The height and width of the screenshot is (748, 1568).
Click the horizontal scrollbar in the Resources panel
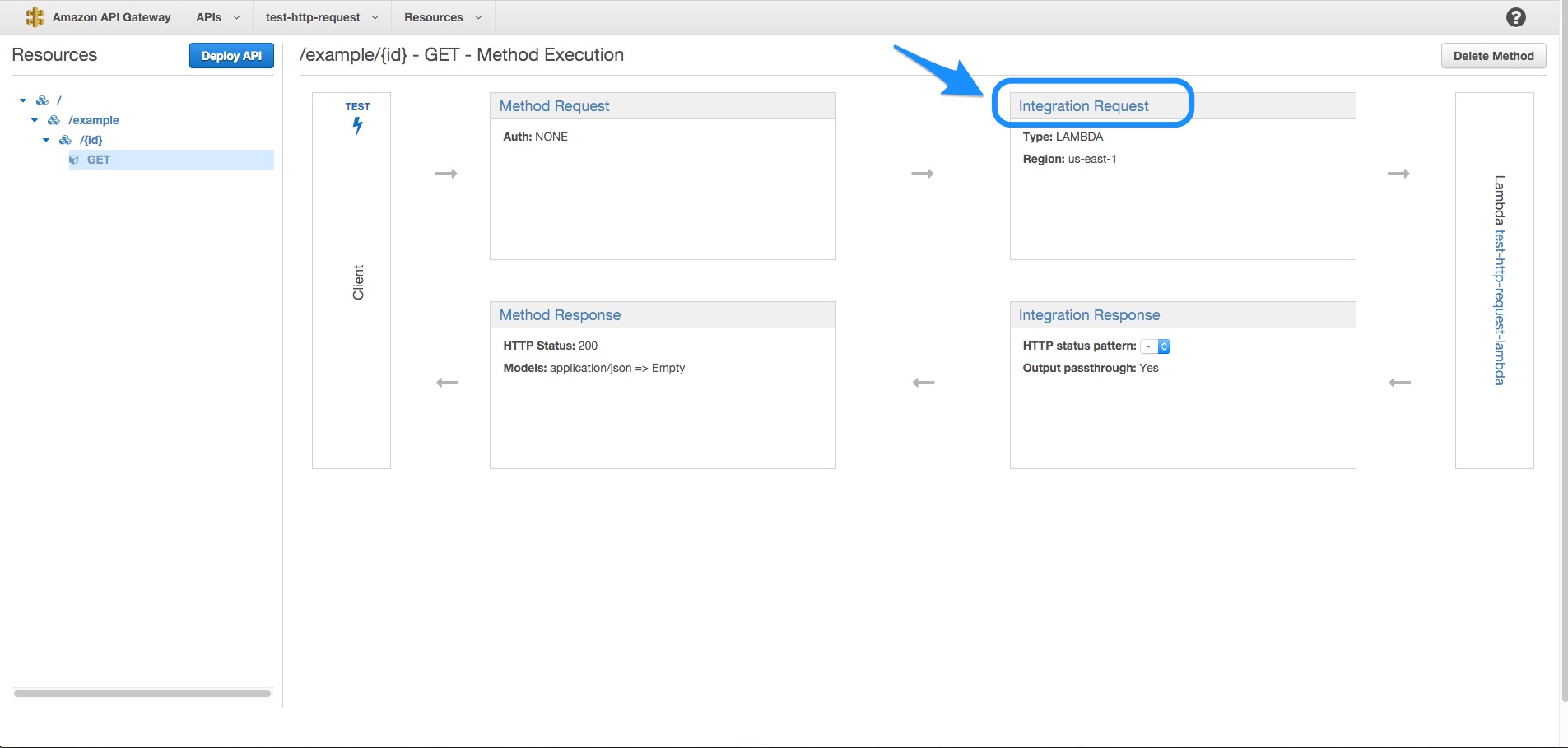tap(140, 693)
